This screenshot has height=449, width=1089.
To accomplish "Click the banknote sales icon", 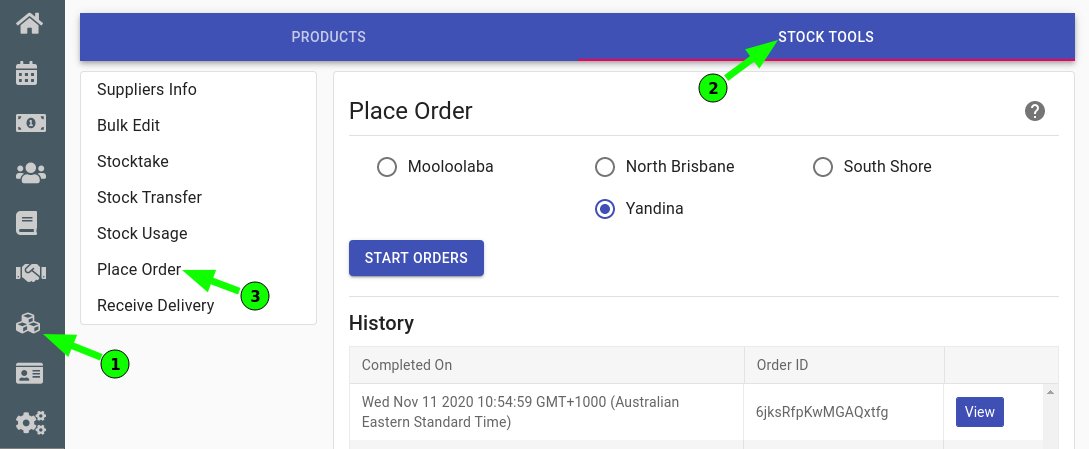I will coord(31,123).
